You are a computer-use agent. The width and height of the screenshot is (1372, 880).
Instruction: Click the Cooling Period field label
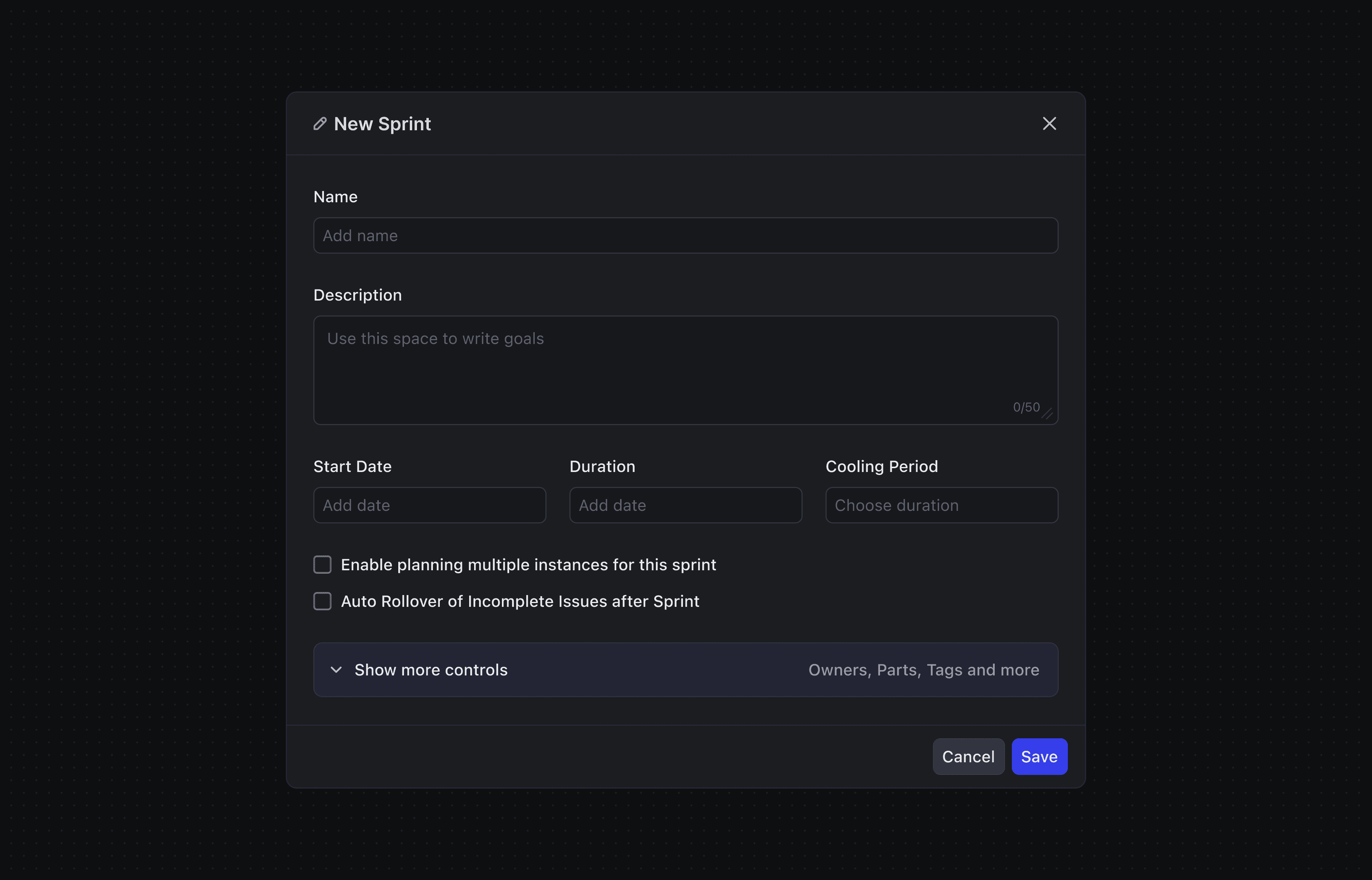point(882,466)
